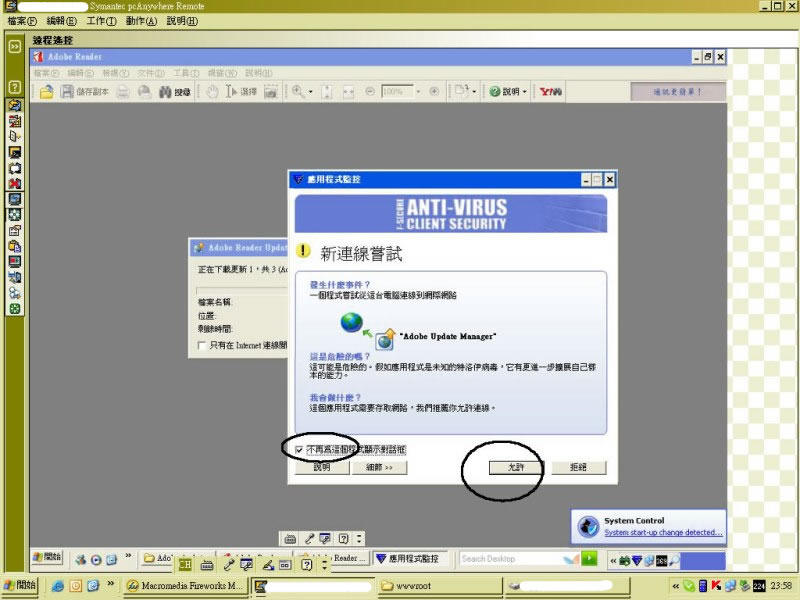
Task: Click the black 224 tray icon
Action: [759, 586]
